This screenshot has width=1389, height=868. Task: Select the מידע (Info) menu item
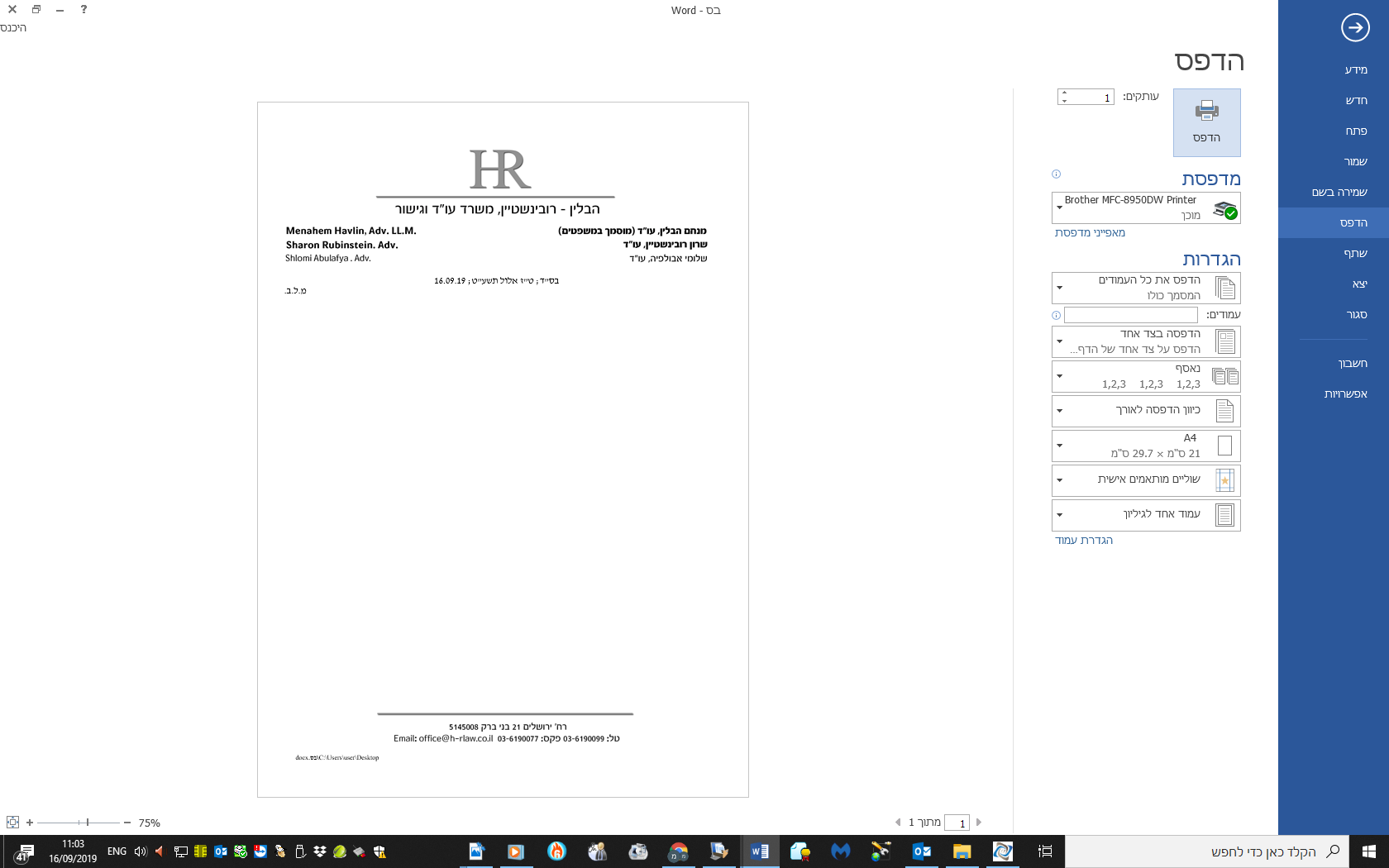pyautogui.click(x=1334, y=70)
